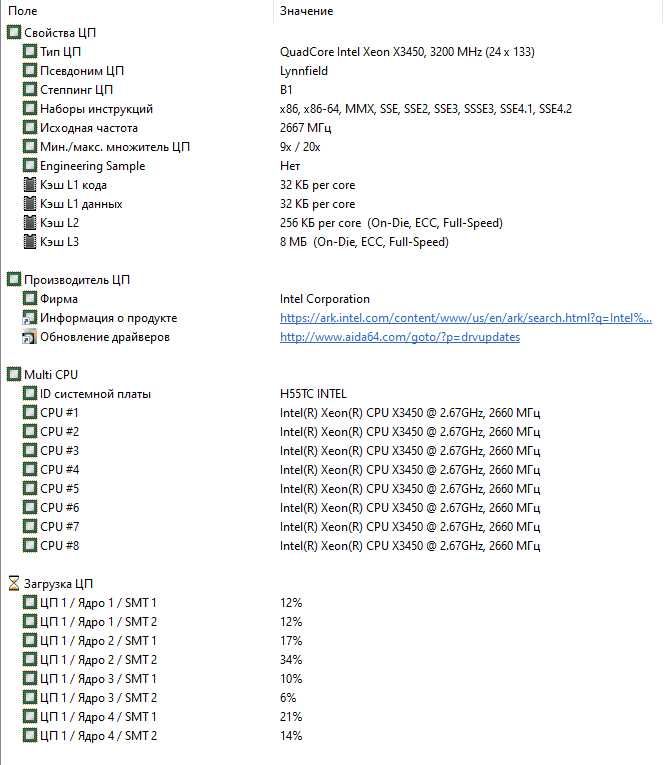Select the Тип ЦП field label
Viewport: 670px width, 765px height.
point(61,52)
